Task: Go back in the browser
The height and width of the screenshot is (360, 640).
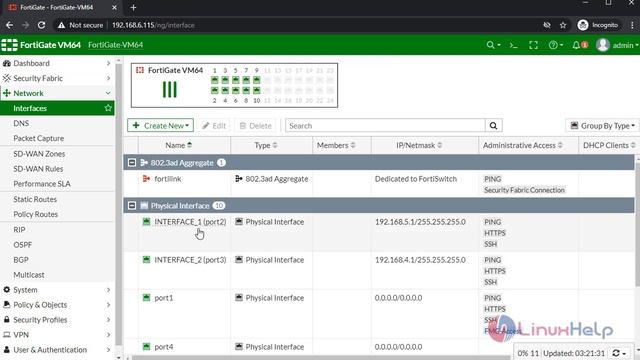Action: (9, 25)
